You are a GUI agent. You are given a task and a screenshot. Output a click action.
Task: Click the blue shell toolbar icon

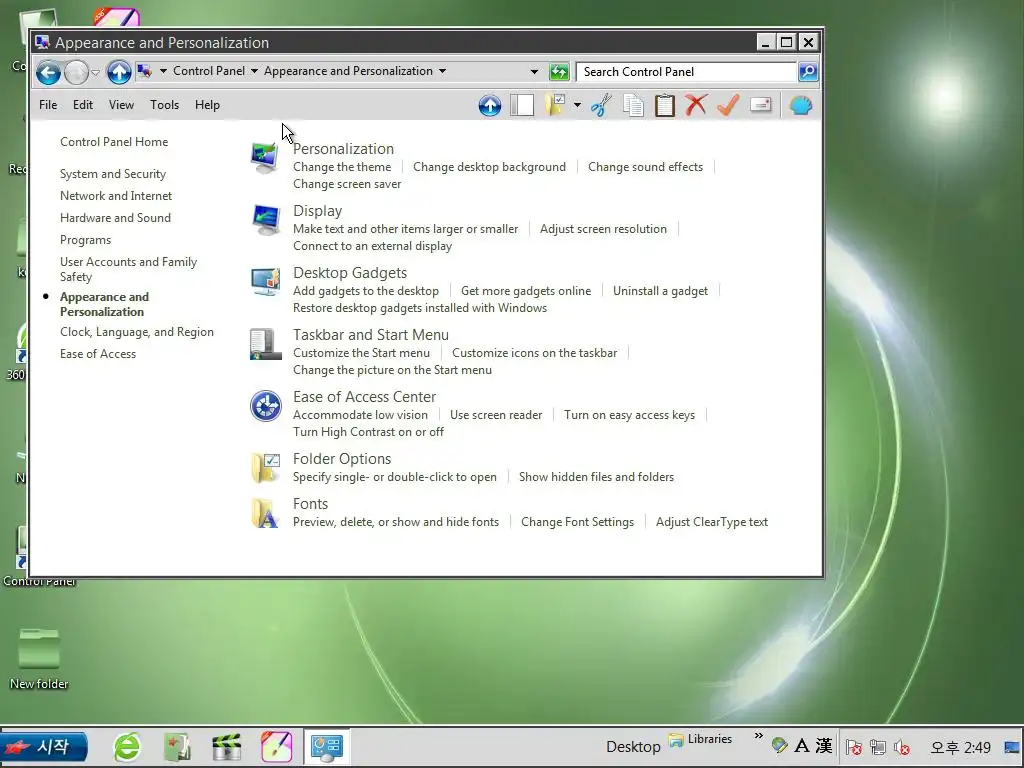(x=801, y=105)
